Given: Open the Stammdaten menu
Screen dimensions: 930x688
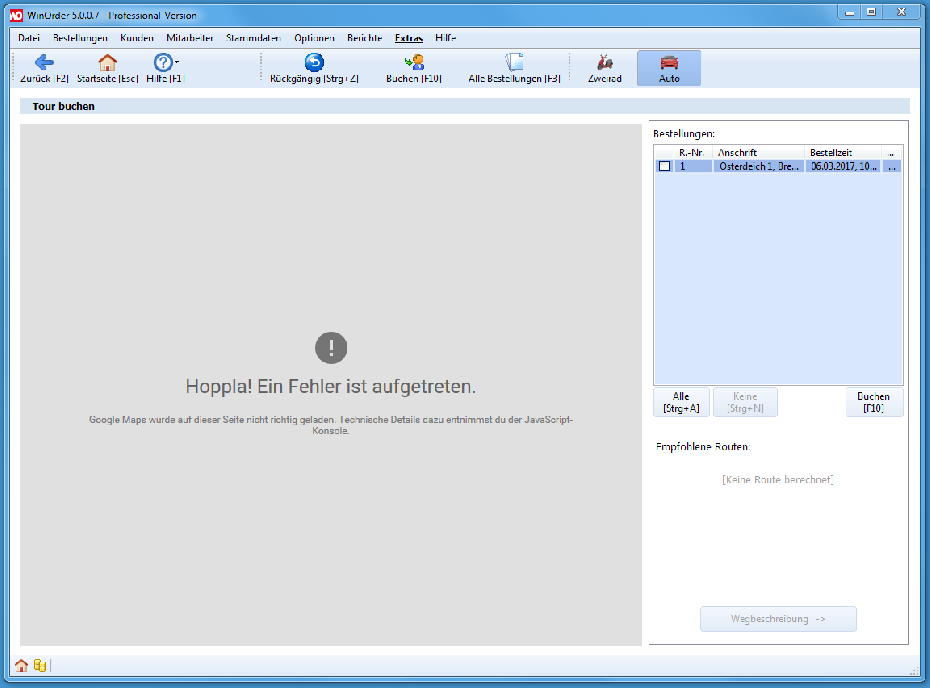Looking at the screenshot, I should (x=253, y=38).
